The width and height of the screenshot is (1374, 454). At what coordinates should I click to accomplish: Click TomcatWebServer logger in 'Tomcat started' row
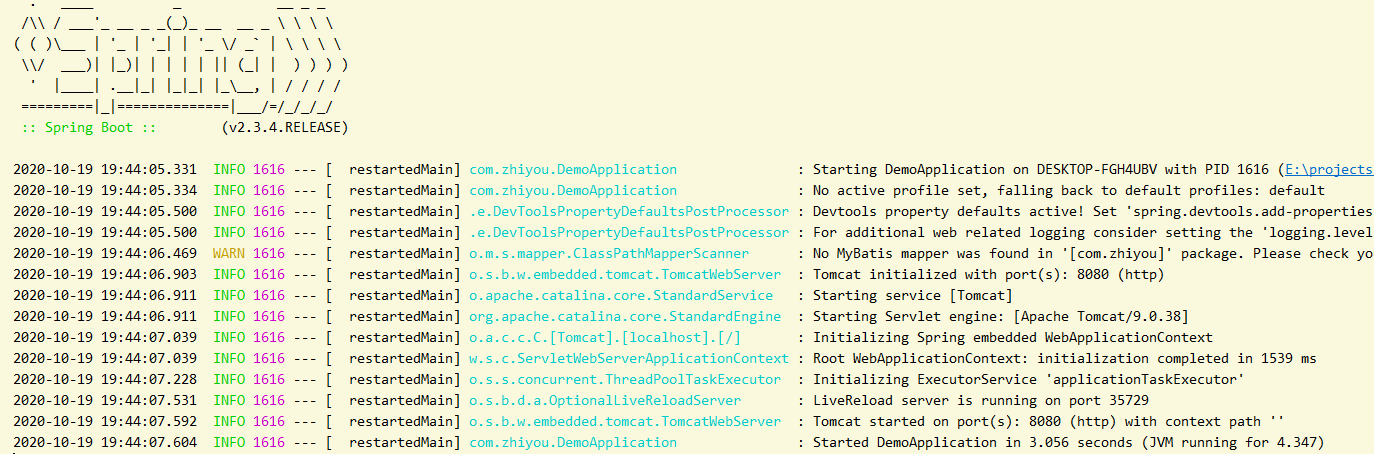pyautogui.click(x=625, y=422)
